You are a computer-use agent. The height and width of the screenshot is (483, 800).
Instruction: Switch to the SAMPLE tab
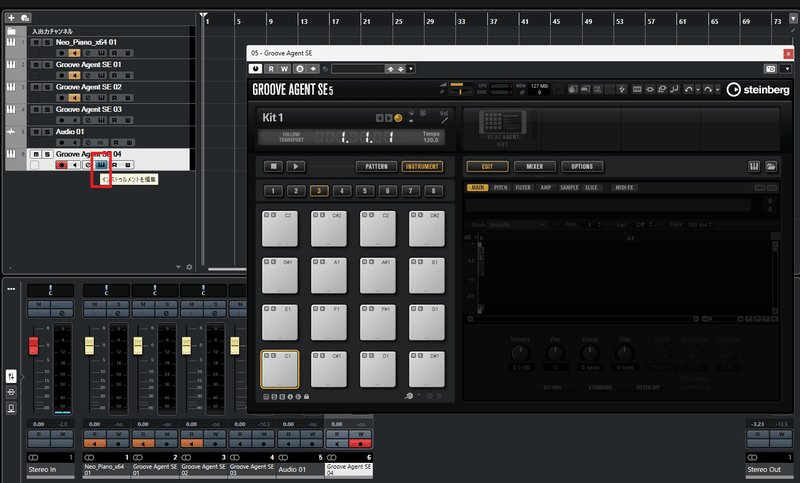pos(569,188)
